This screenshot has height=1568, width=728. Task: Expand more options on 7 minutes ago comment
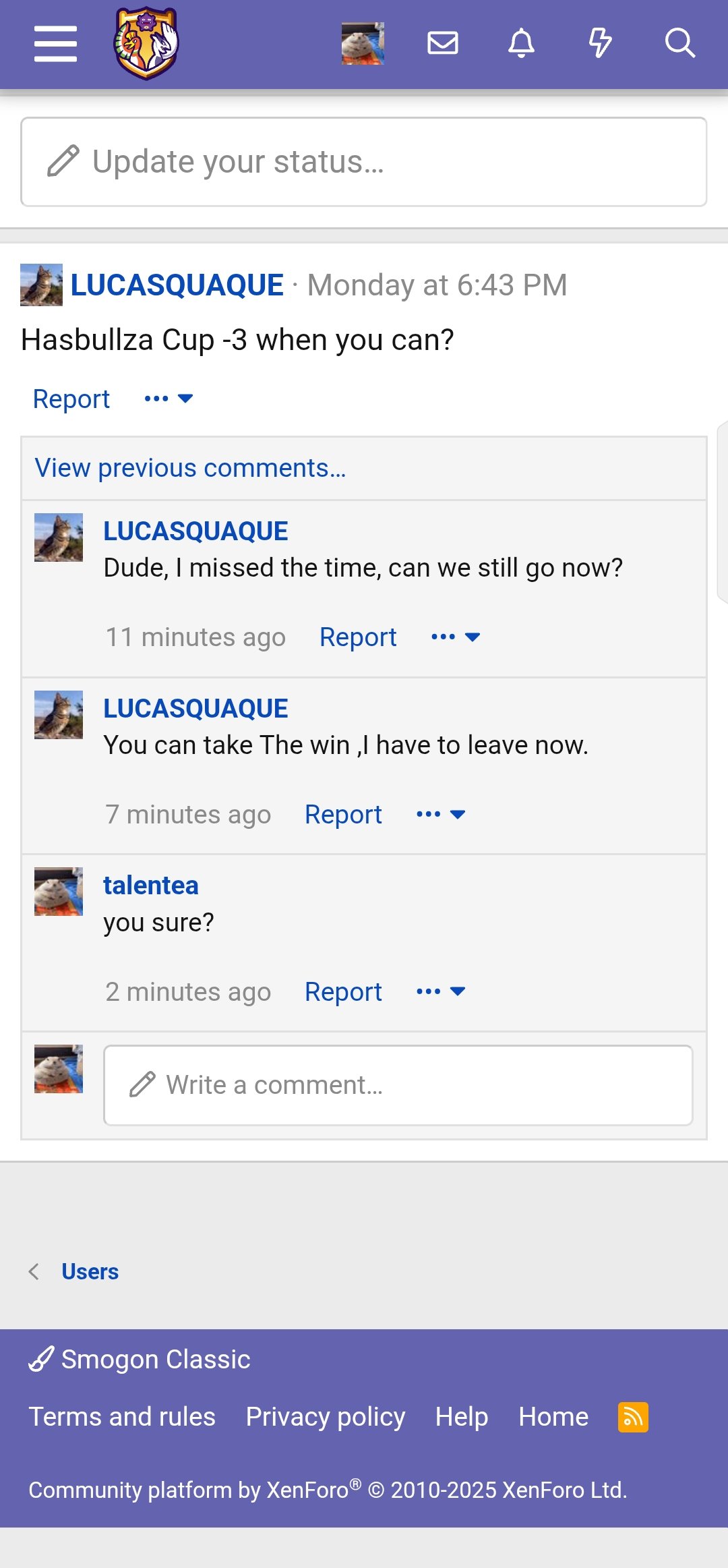[441, 814]
